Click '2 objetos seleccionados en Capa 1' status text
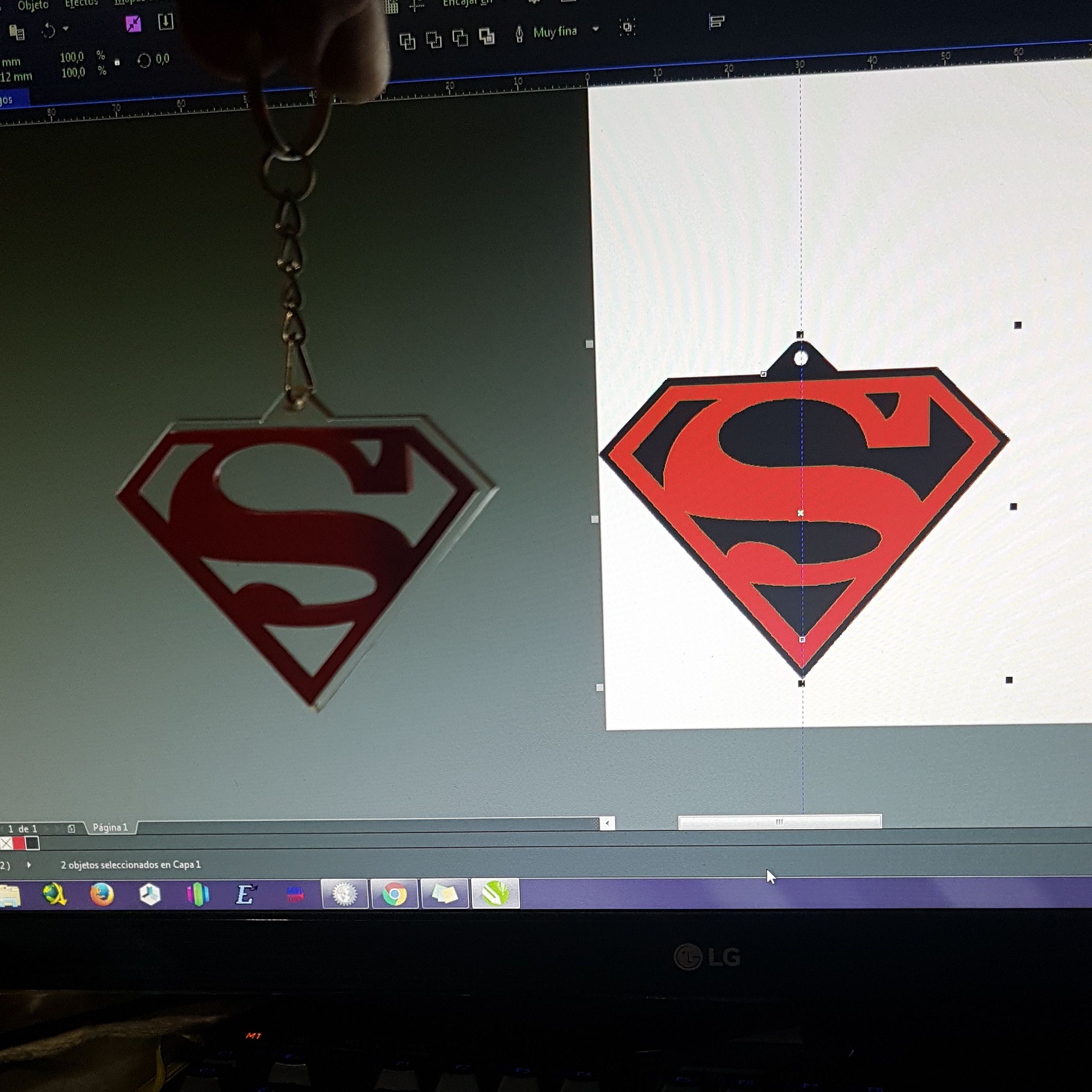1092x1092 pixels. [130, 865]
